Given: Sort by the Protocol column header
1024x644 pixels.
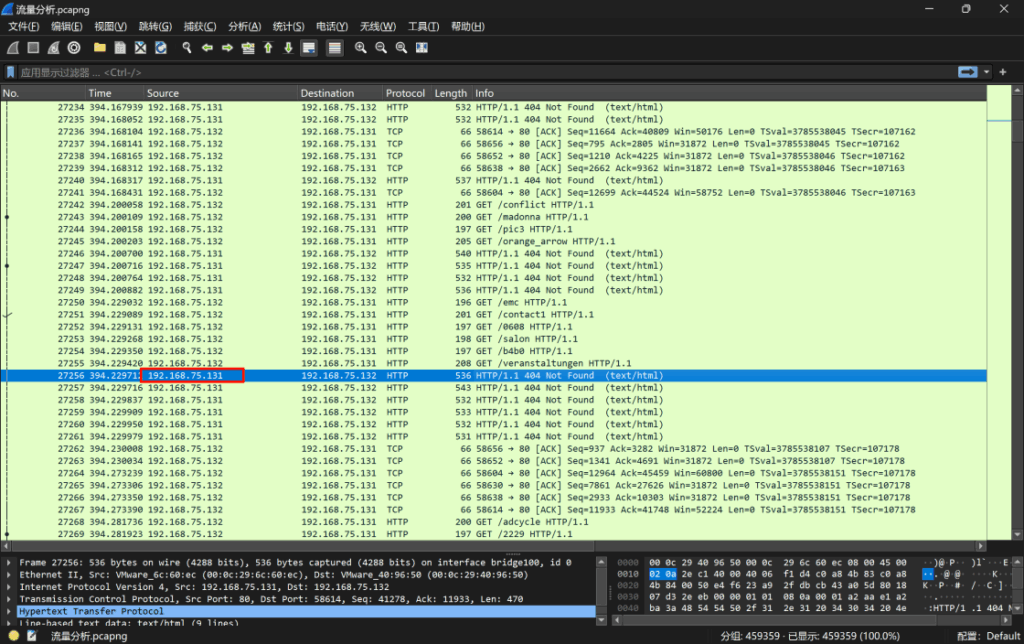Looking at the screenshot, I should coord(405,93).
